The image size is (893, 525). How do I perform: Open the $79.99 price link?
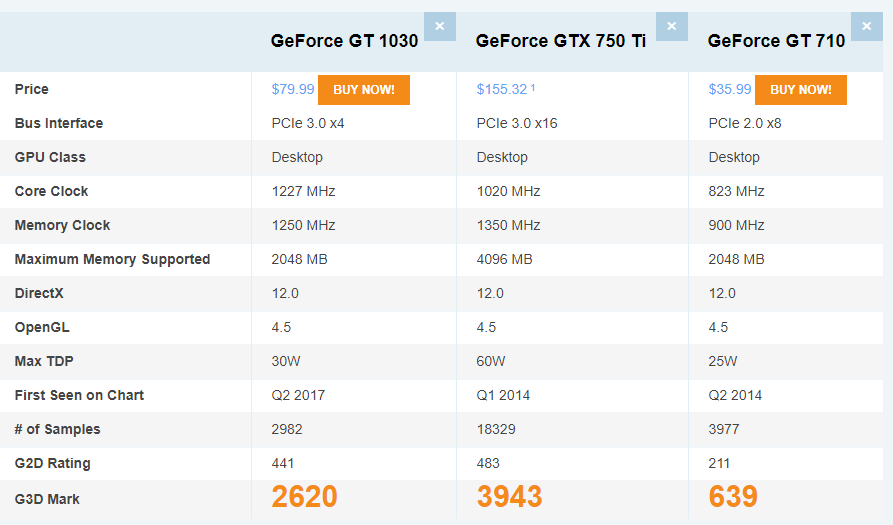[293, 90]
